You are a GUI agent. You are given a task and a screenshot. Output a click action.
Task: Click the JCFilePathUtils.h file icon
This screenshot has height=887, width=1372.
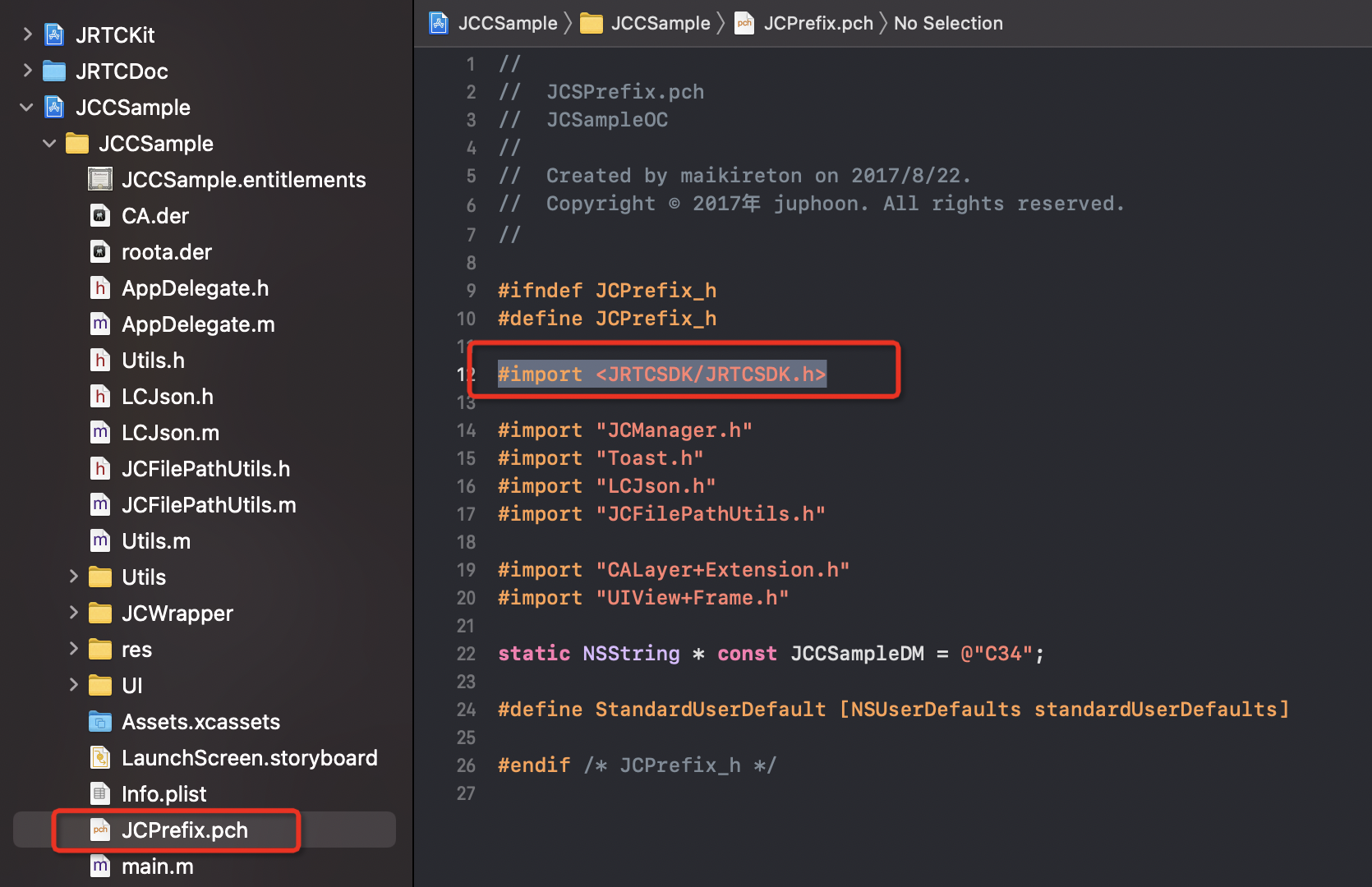click(100, 468)
